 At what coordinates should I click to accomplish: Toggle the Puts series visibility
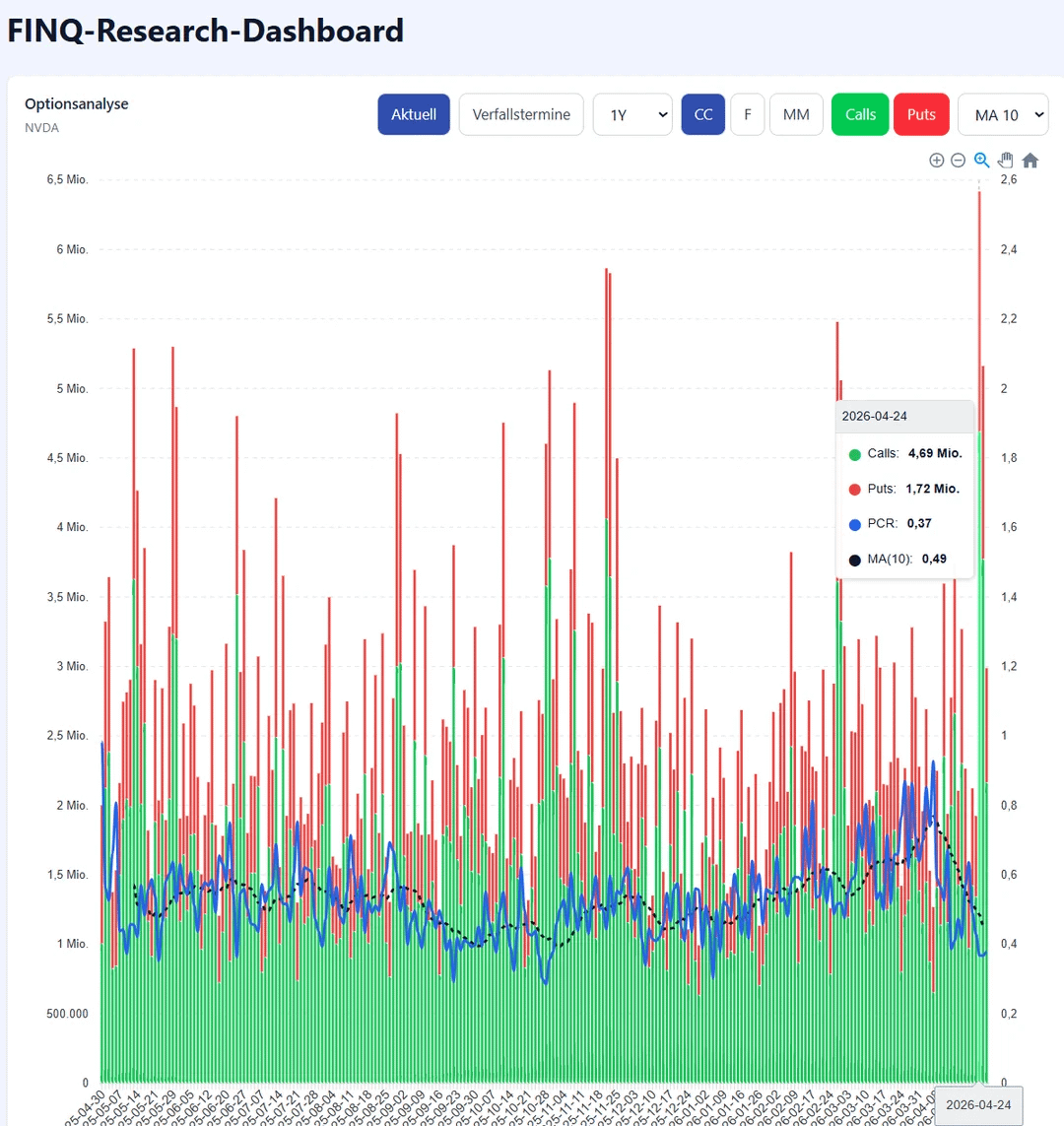pyautogui.click(x=921, y=114)
